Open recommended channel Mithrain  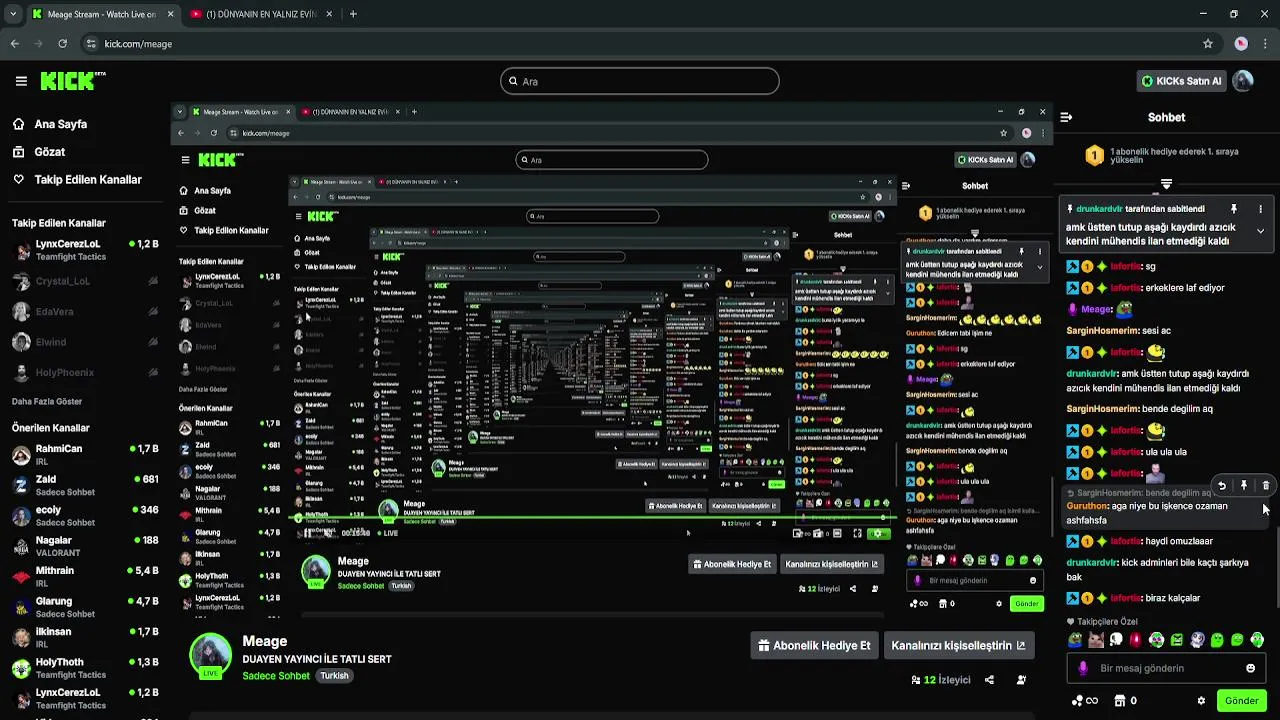[x=85, y=577]
